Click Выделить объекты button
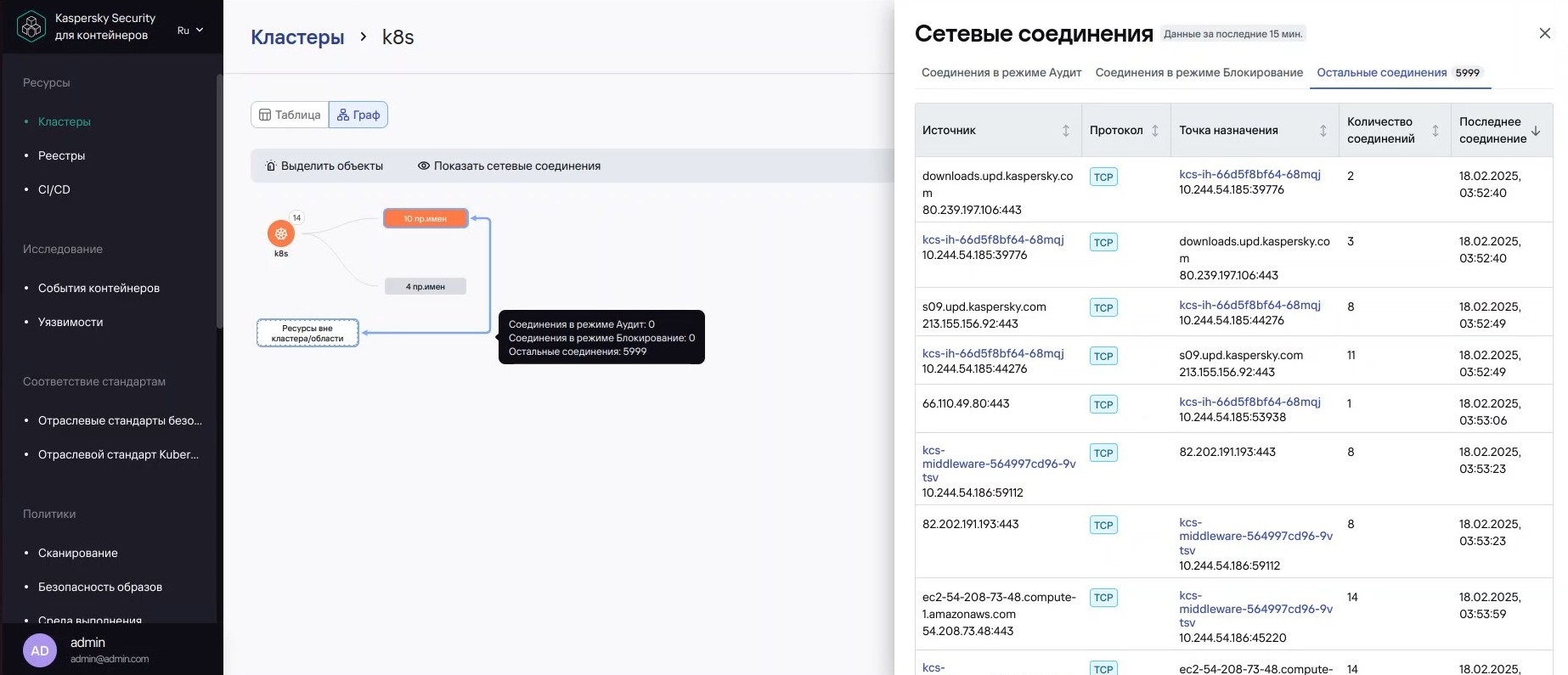Viewport: 1568px width, 675px height. pyautogui.click(x=324, y=166)
